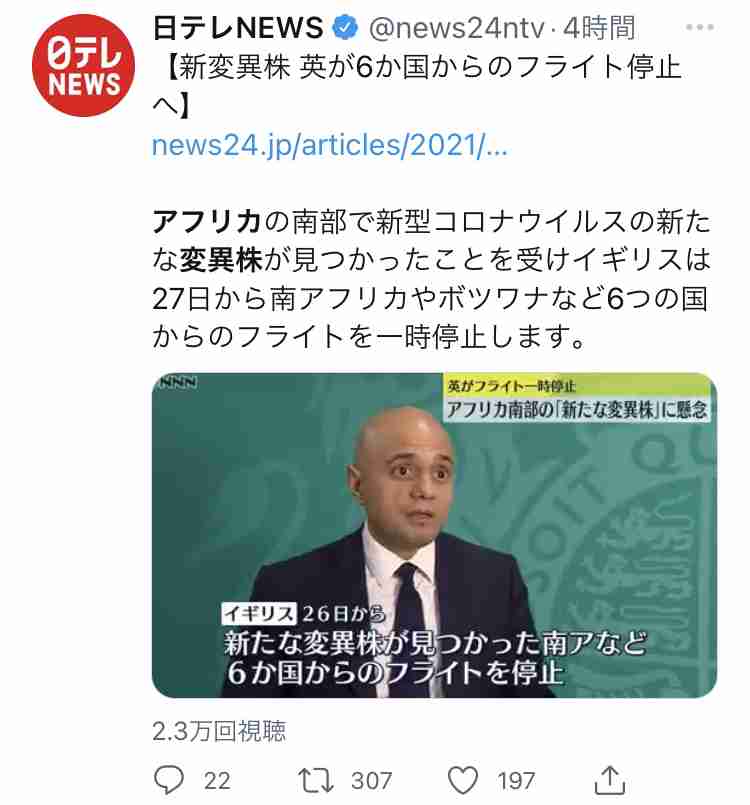This screenshot has height=805, width=750.
Task: Open the @news24ntv handle
Action: tap(456, 28)
